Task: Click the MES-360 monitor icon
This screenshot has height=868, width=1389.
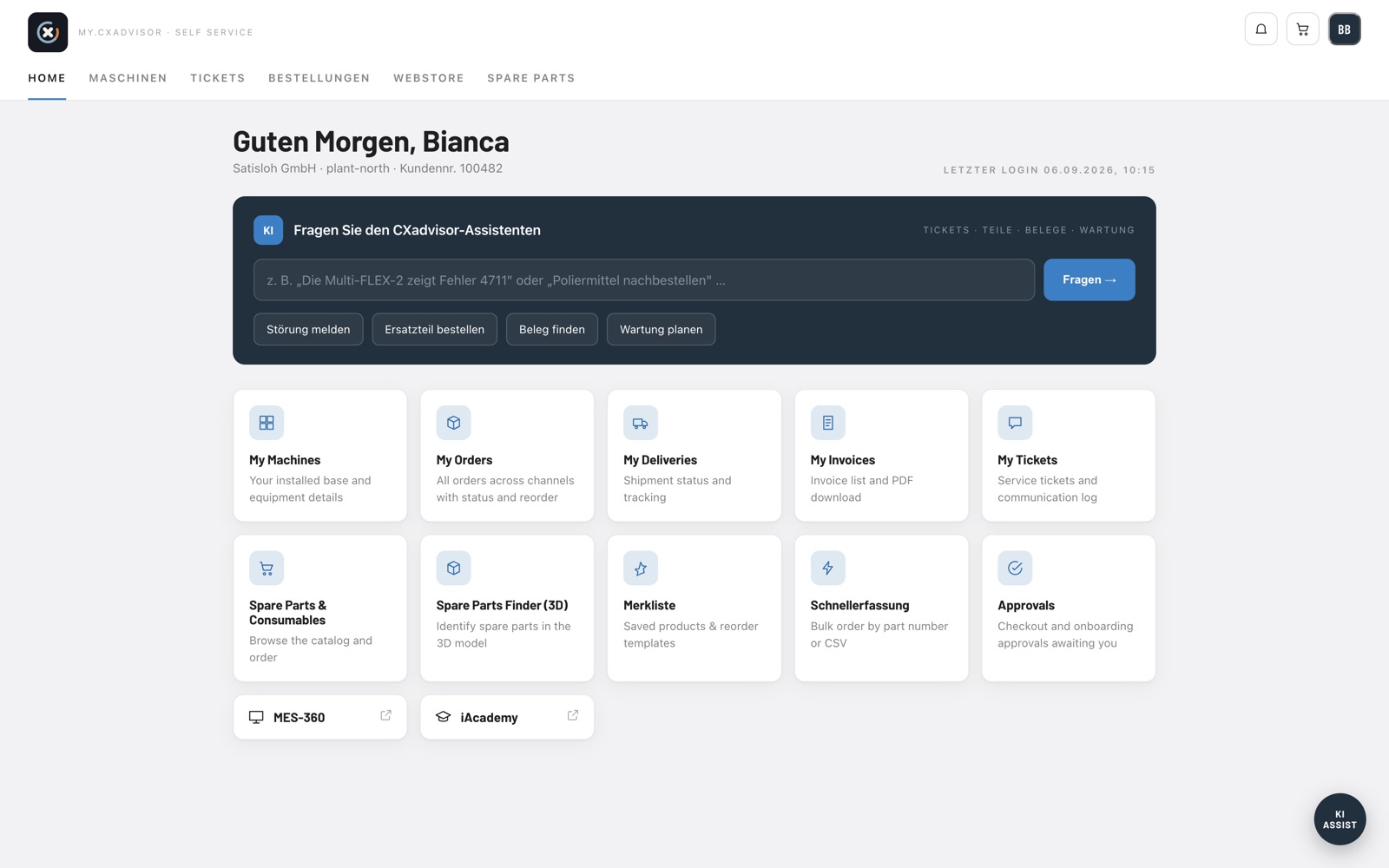Action: point(256,717)
